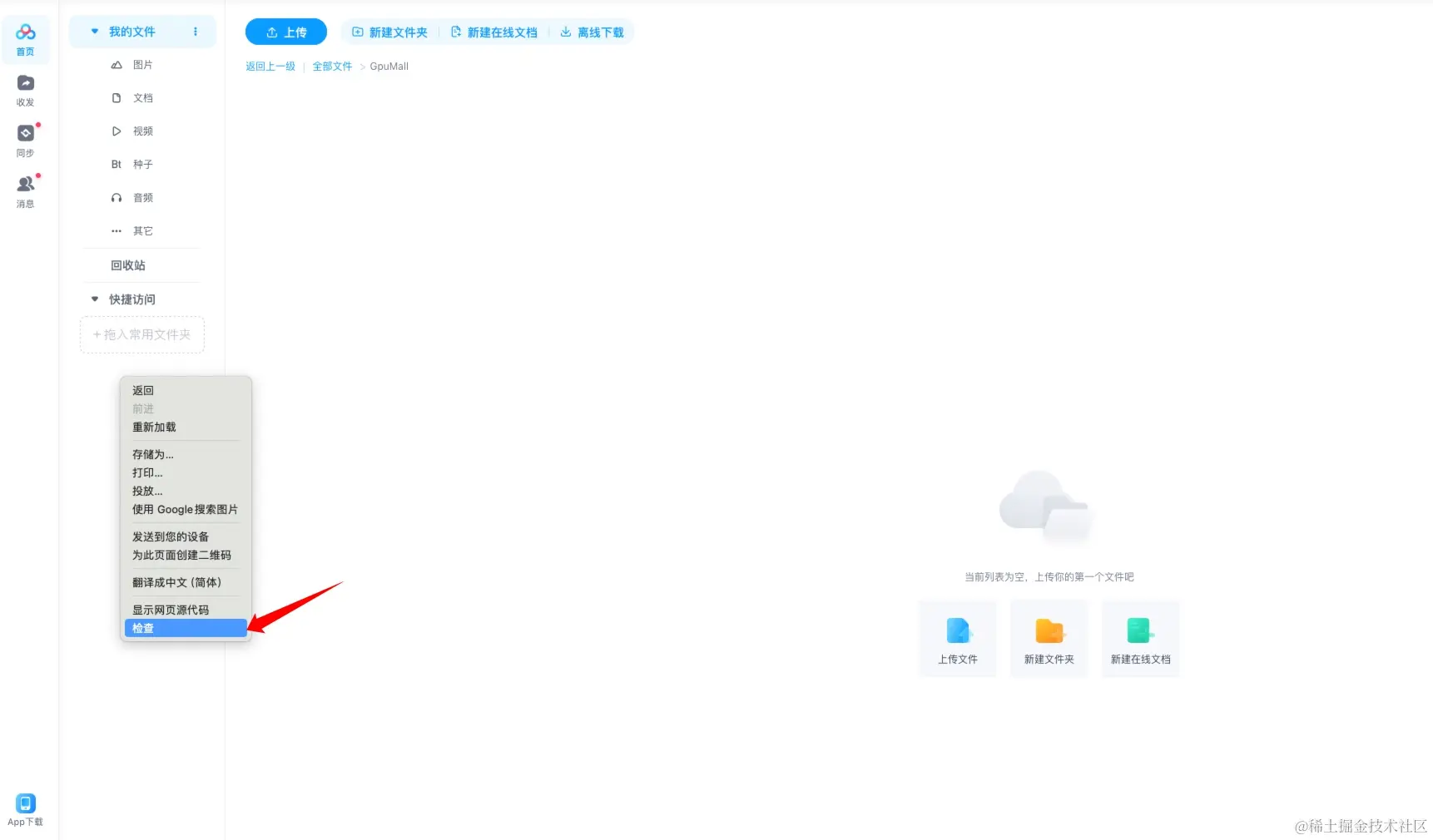
Task: Click the 返回上一级 link
Action: (x=270, y=67)
